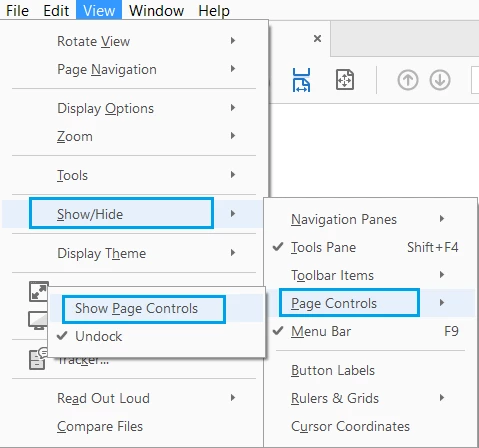Viewport: 479px width, 448px height.
Task: Click the fit to page icon
Action: (345, 80)
